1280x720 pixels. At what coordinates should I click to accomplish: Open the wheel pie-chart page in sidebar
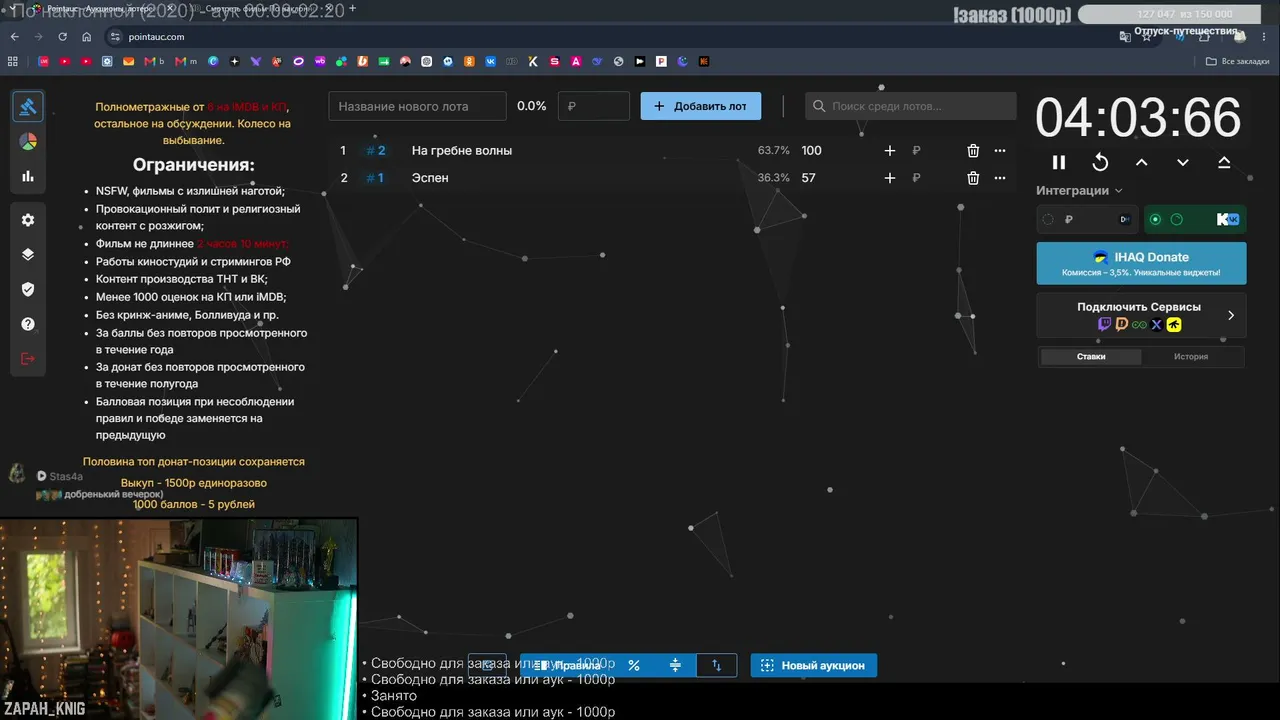coord(28,141)
